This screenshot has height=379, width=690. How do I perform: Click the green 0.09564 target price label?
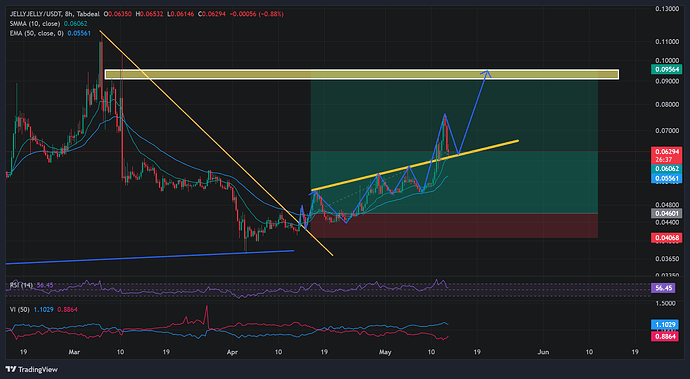coord(666,69)
